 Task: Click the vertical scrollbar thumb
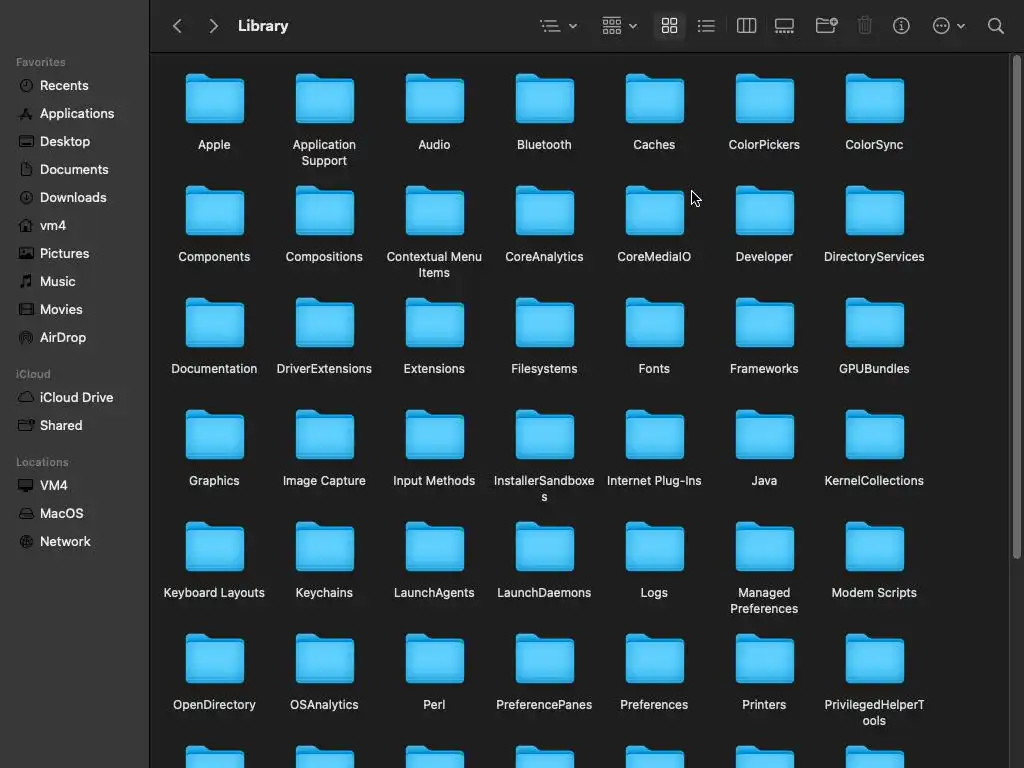pyautogui.click(x=1016, y=307)
